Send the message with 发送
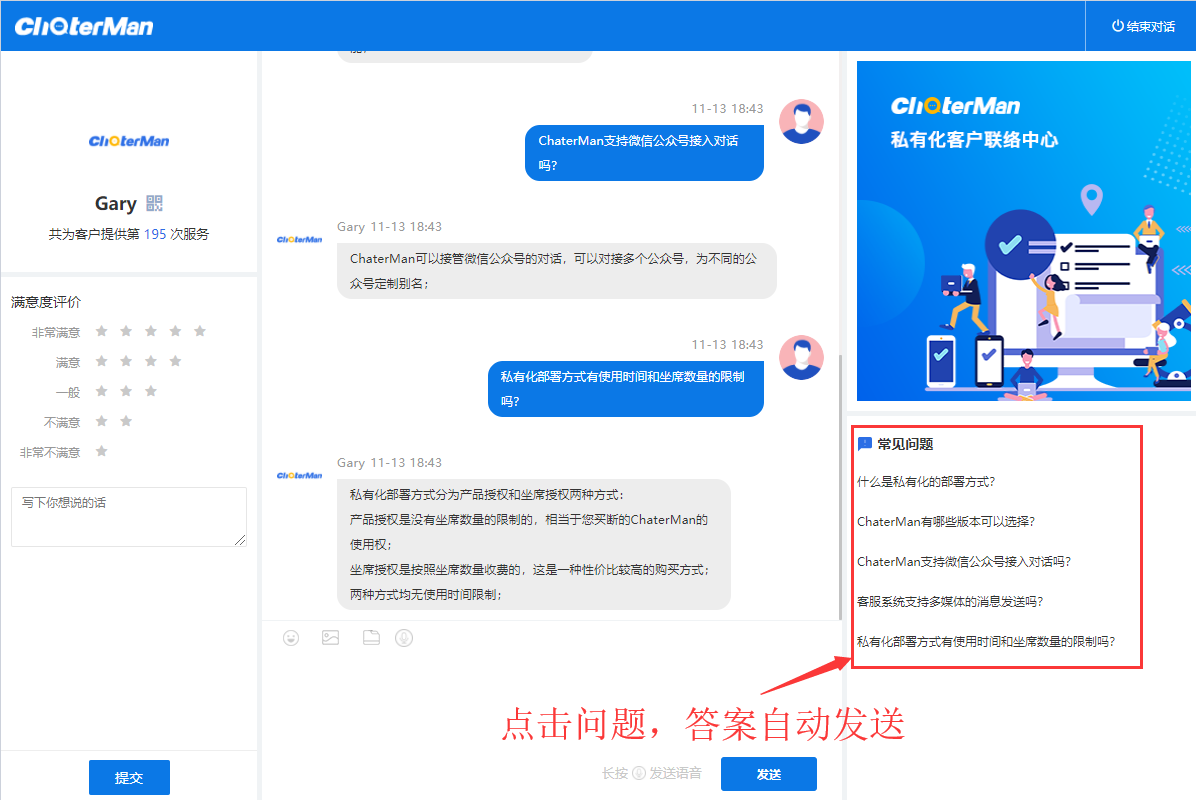The height and width of the screenshot is (800, 1196). [768, 774]
